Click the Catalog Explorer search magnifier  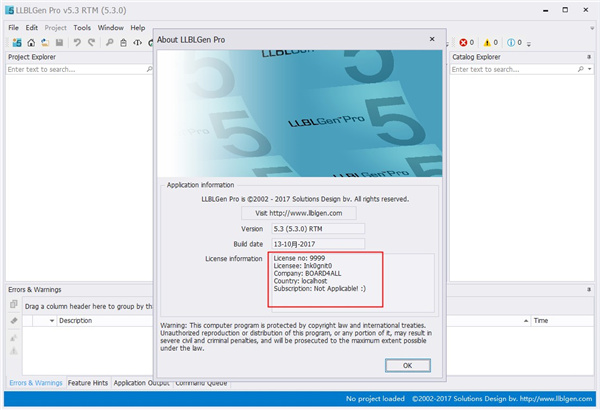click(x=581, y=69)
